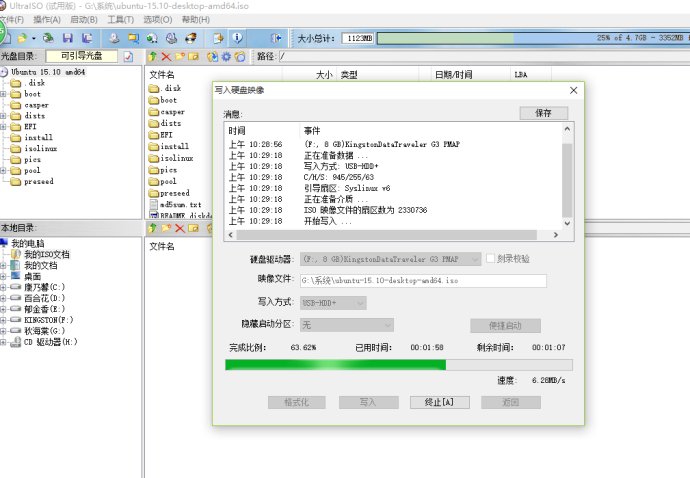The width and height of the screenshot is (690, 478).
Task: Click the 保存 button in the dialog
Action: click(543, 113)
